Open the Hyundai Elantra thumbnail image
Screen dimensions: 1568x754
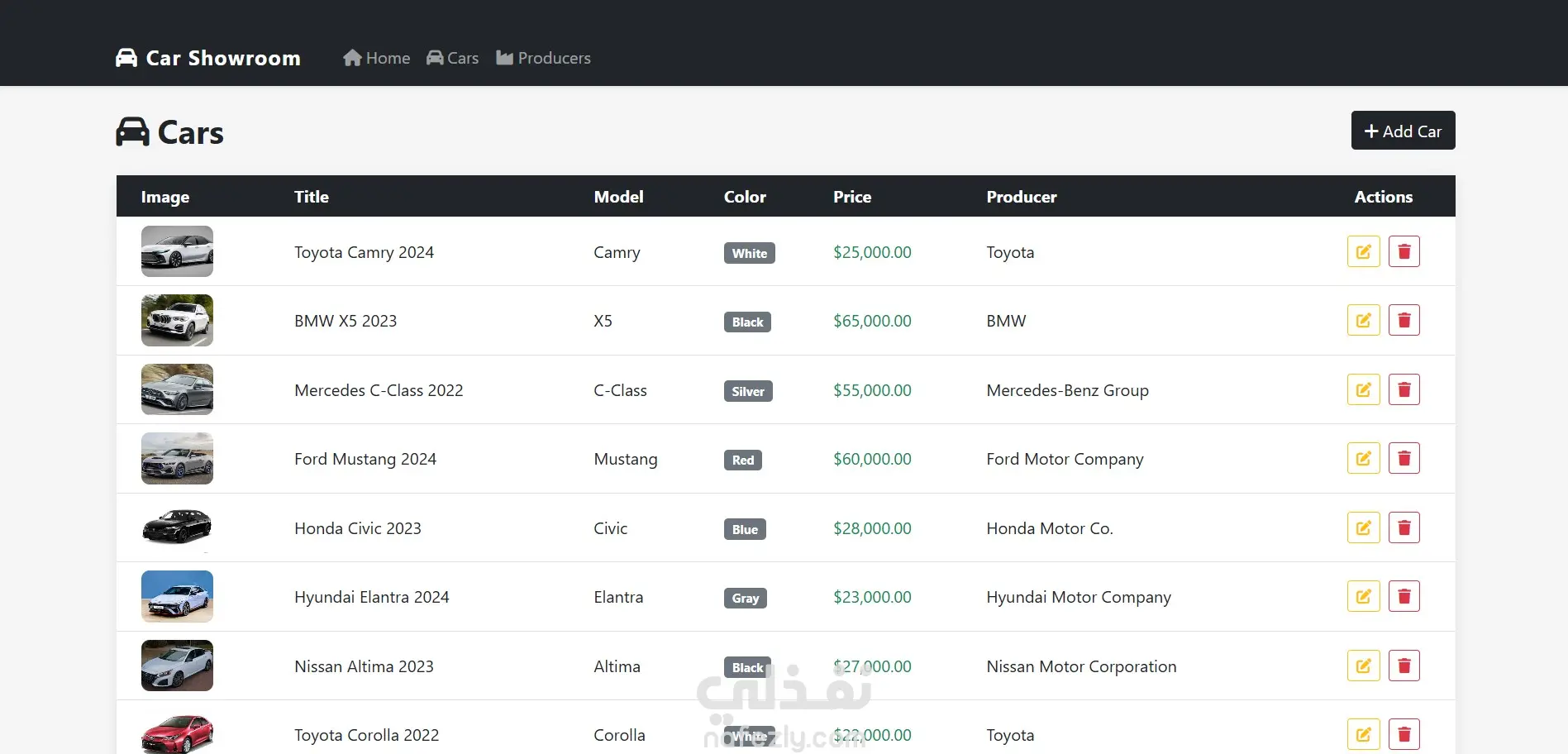click(x=177, y=596)
